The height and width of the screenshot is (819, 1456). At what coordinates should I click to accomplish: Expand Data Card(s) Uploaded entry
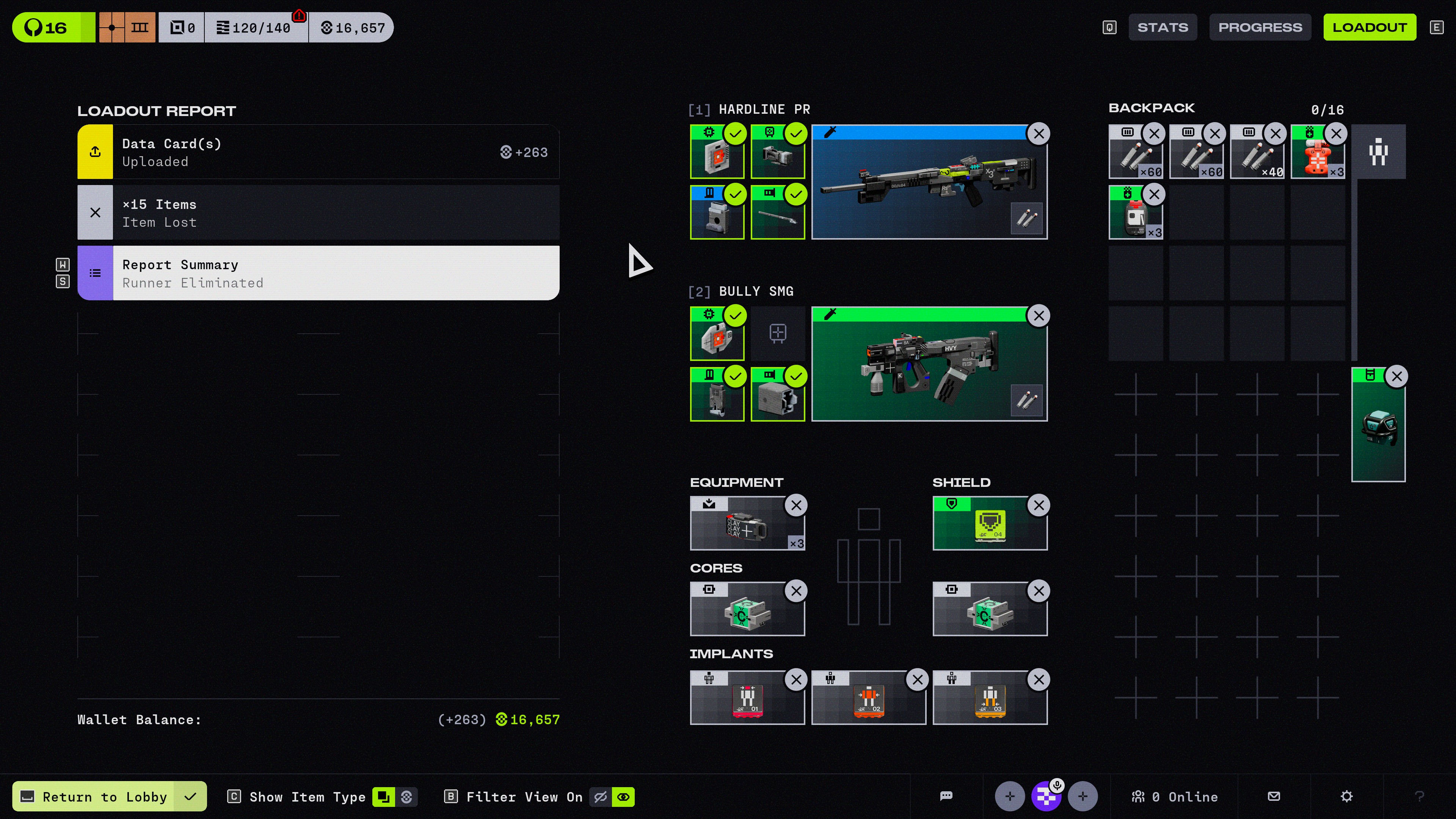click(x=318, y=152)
